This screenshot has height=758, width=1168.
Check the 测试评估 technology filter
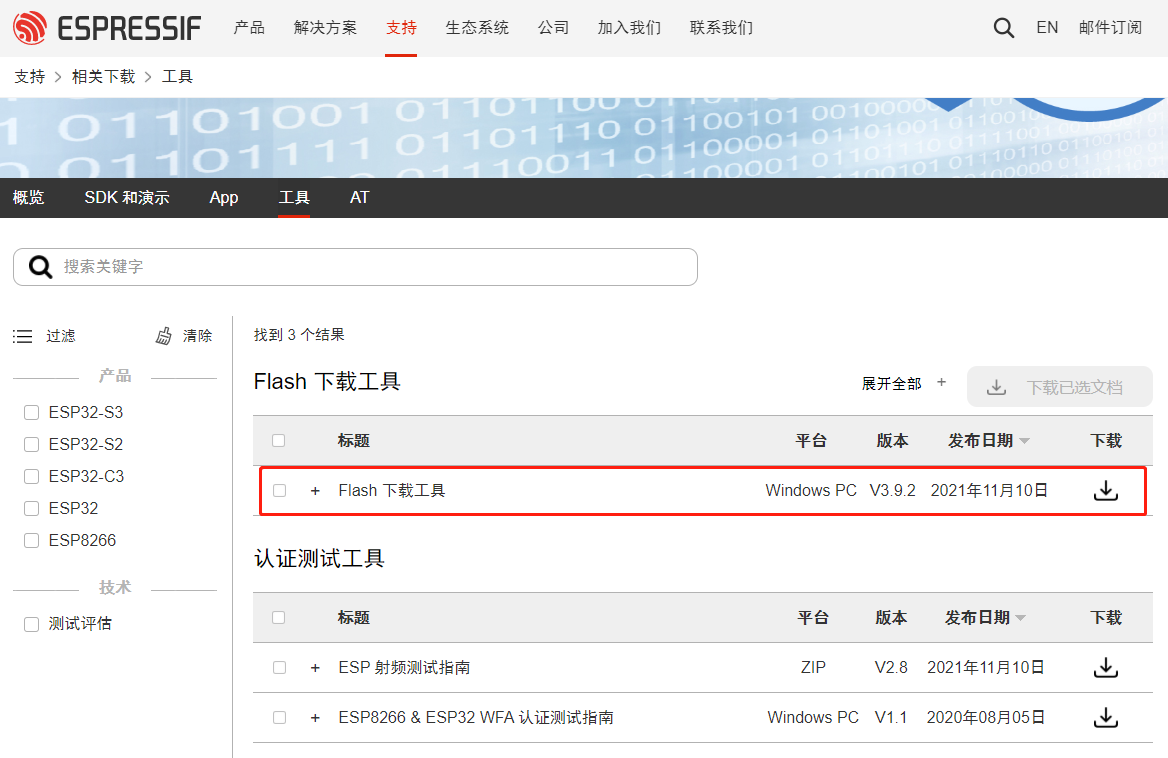pyautogui.click(x=31, y=623)
